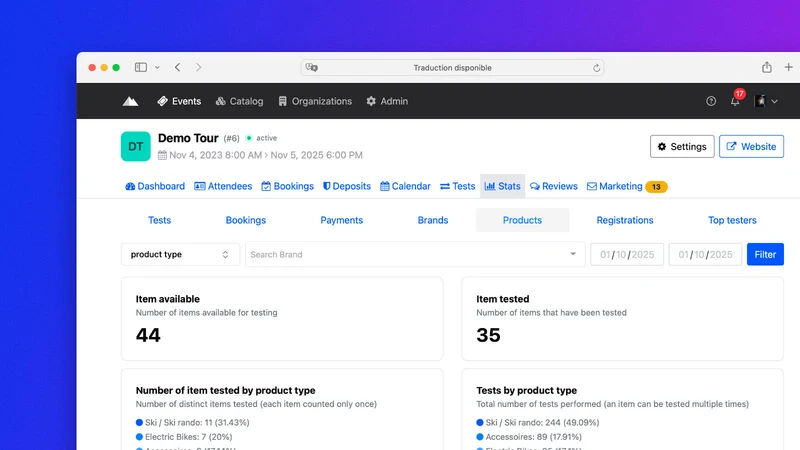This screenshot has width=800, height=450.
Task: Toggle Ski / Ski rando 244 legend item
Action: point(538,422)
